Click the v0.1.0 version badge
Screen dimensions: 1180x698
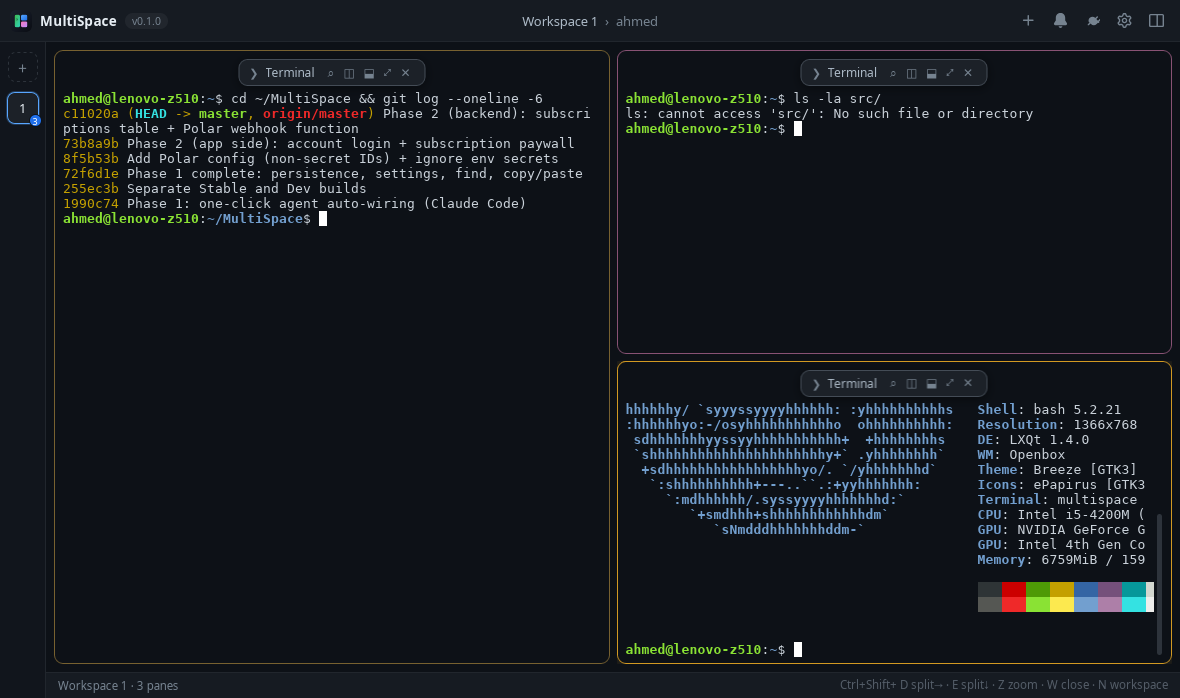(146, 21)
